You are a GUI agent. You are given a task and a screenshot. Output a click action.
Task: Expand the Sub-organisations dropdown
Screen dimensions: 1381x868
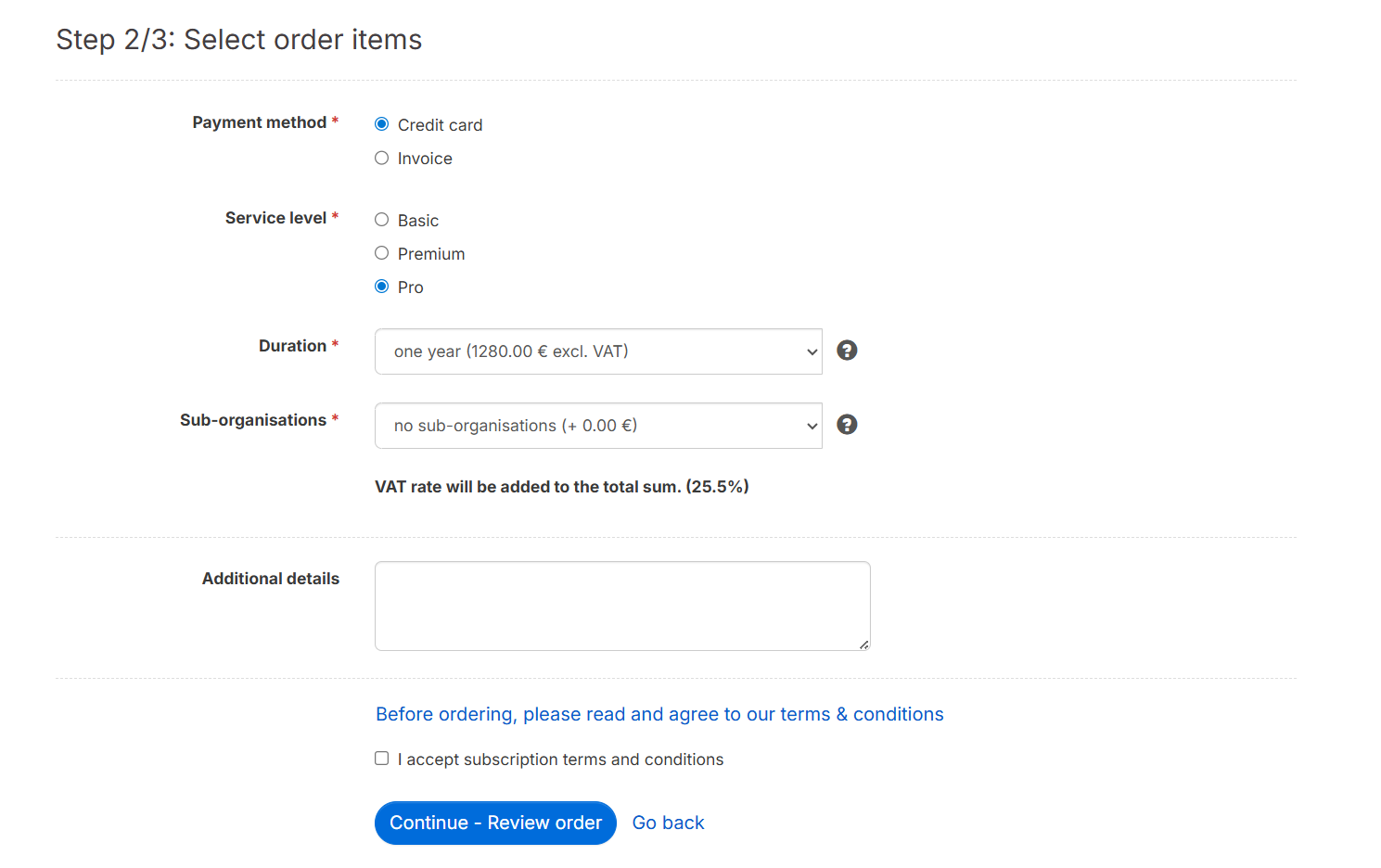point(598,426)
